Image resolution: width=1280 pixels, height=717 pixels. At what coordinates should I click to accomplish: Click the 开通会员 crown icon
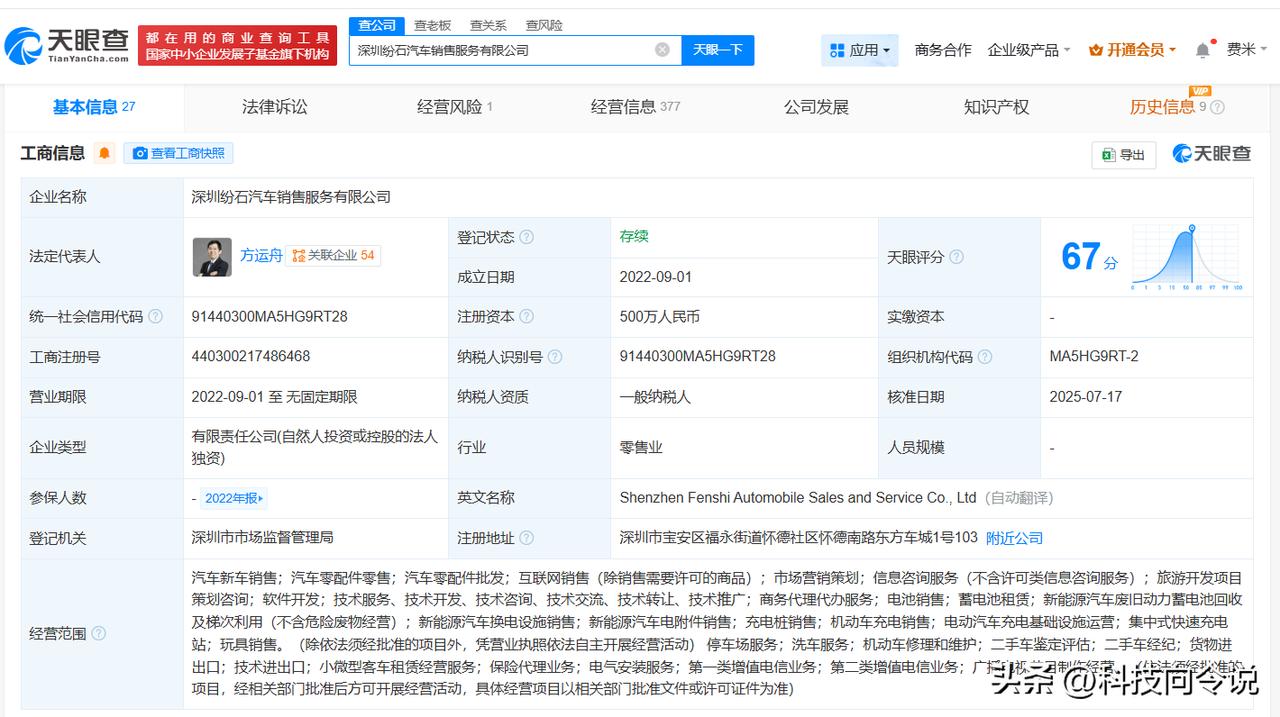[1095, 50]
